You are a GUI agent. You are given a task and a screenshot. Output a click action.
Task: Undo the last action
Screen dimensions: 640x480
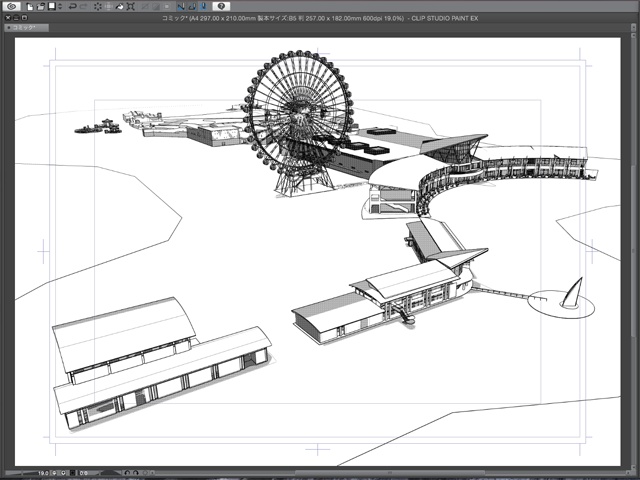[71, 7]
